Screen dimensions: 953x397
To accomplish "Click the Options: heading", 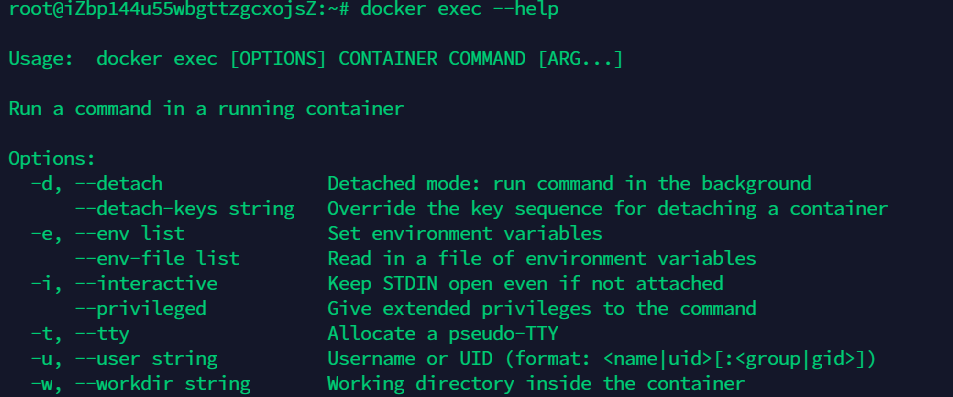I will [52, 159].
